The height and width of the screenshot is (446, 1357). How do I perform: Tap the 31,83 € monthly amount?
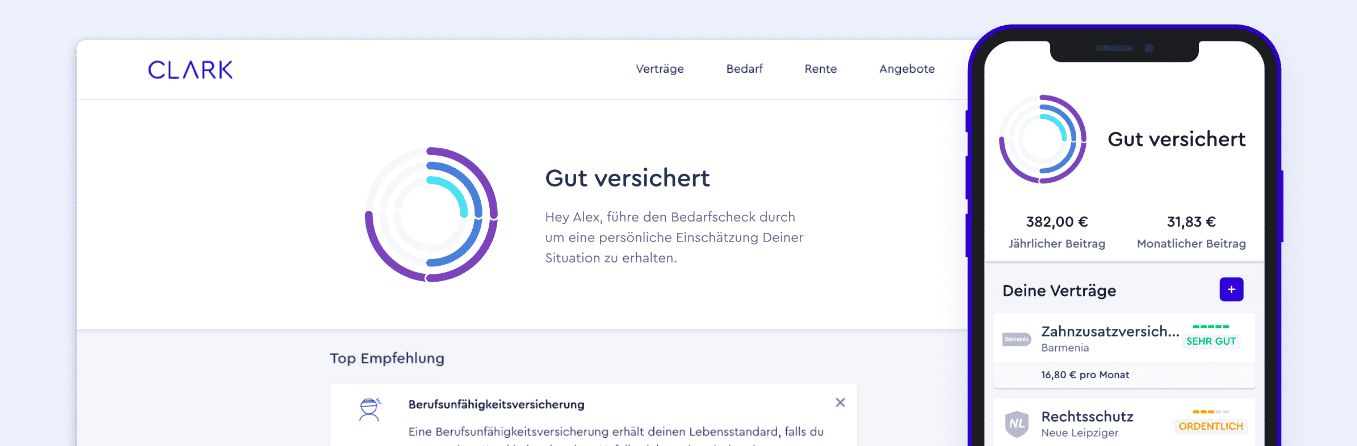(x=1191, y=222)
